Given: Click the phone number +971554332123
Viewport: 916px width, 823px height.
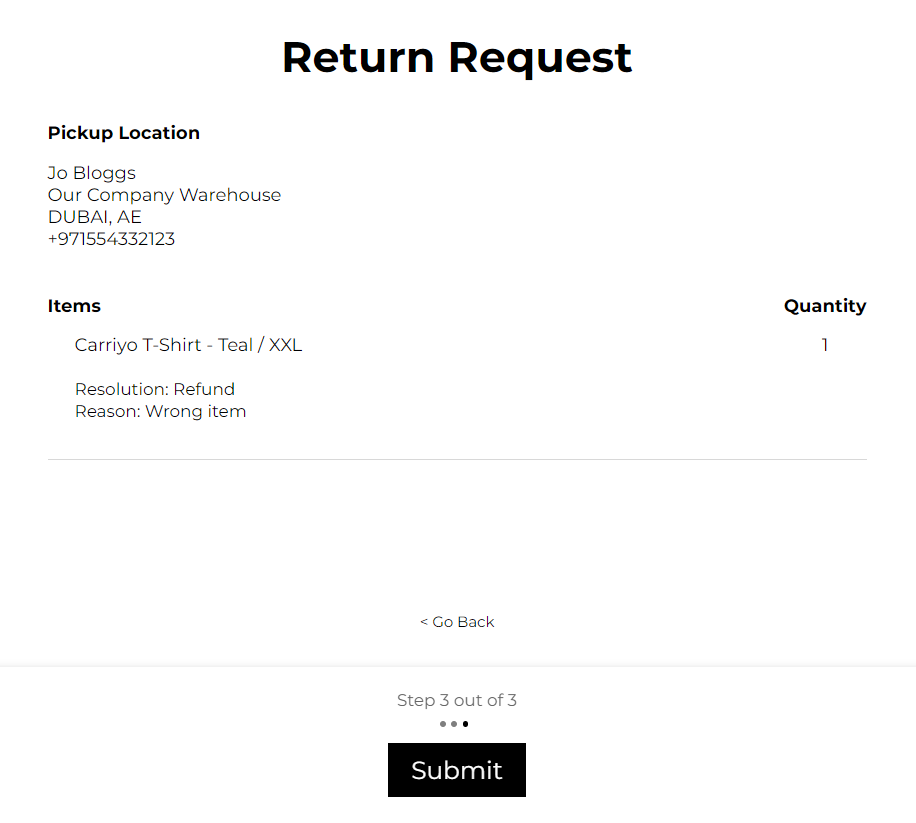Looking at the screenshot, I should click(x=111, y=239).
